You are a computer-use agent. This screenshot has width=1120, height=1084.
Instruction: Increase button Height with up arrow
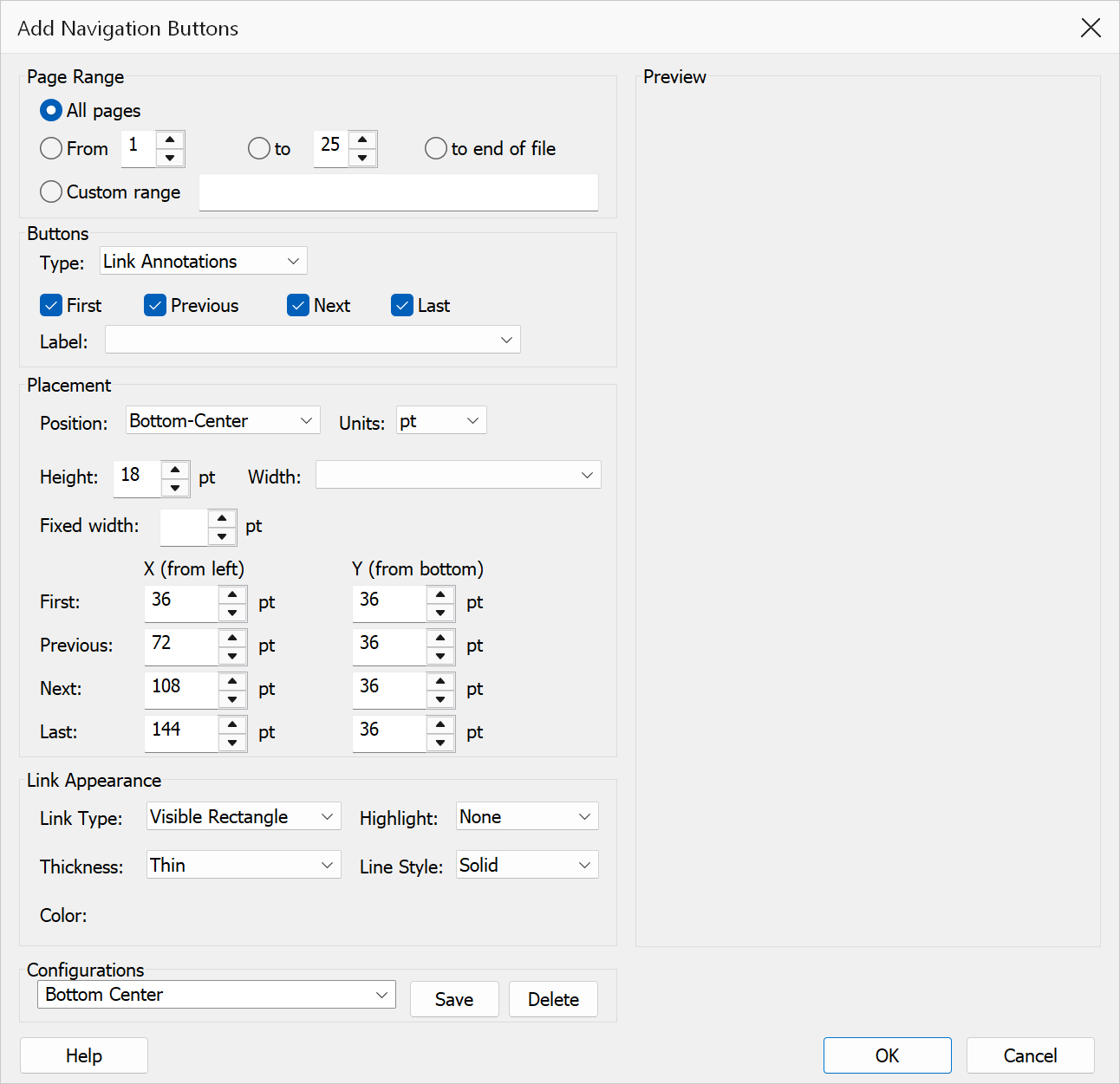pyautogui.click(x=175, y=470)
